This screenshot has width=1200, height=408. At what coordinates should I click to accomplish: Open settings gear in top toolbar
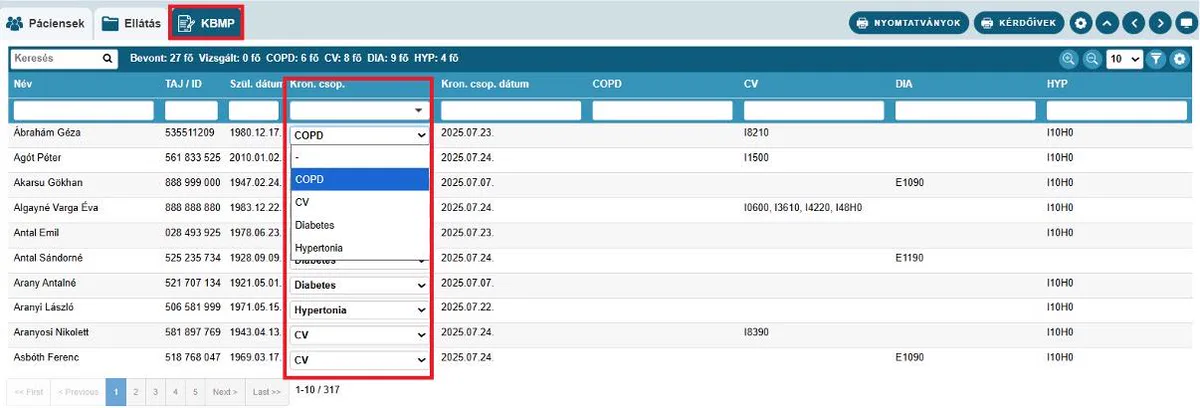(x=1081, y=22)
